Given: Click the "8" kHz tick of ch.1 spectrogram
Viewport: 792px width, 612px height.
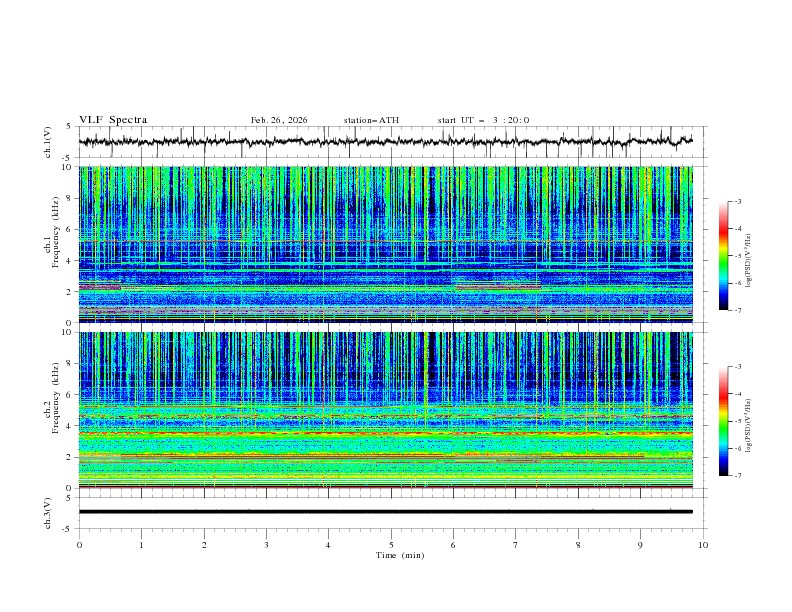Looking at the screenshot, I should coord(71,198).
